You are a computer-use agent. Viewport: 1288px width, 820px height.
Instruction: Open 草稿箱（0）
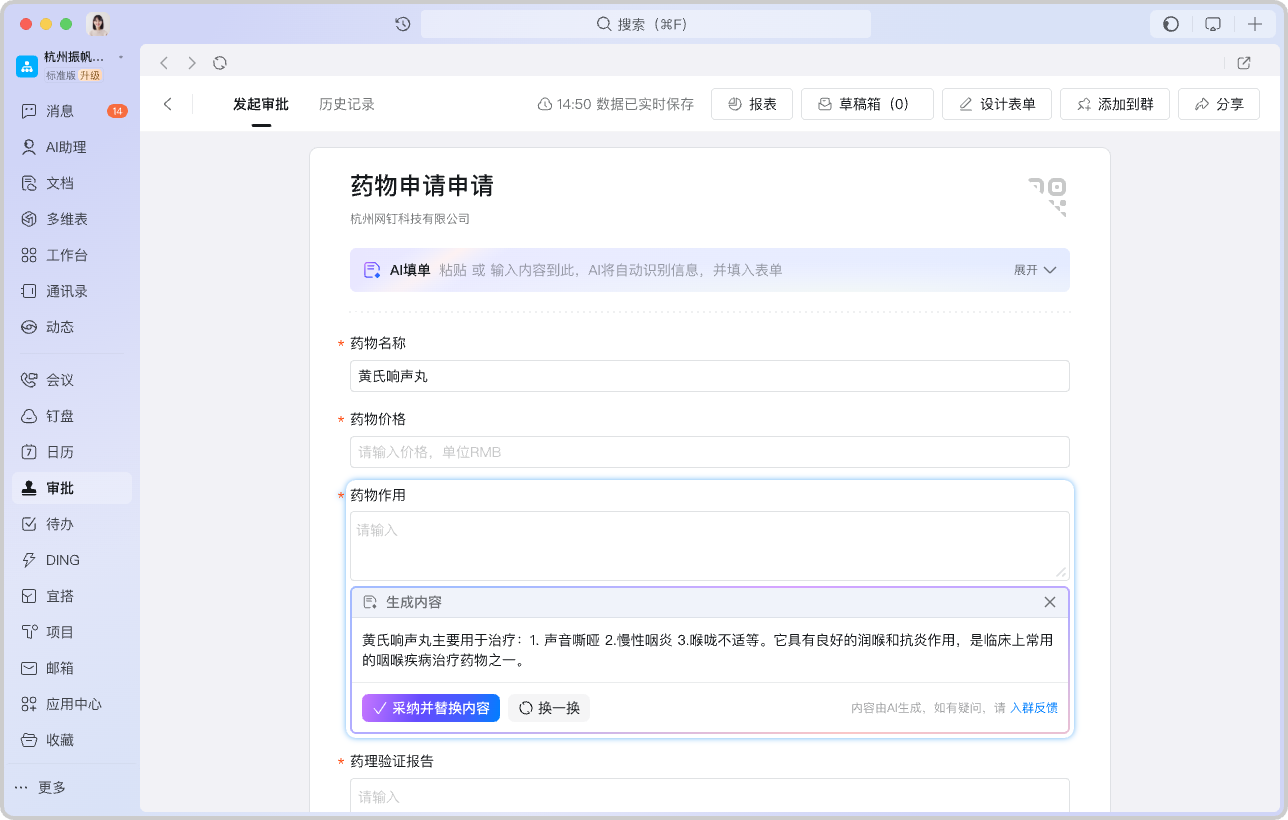[867, 104]
